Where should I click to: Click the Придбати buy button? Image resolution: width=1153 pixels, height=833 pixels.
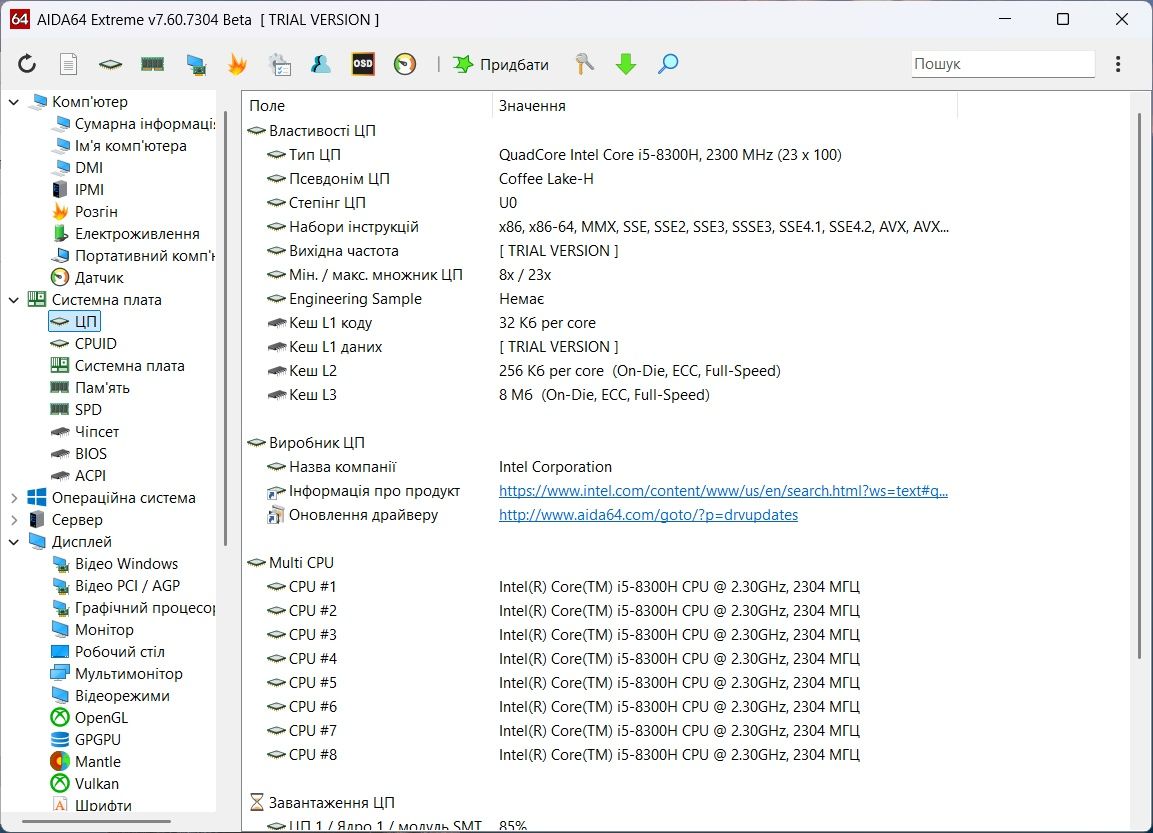tap(501, 64)
